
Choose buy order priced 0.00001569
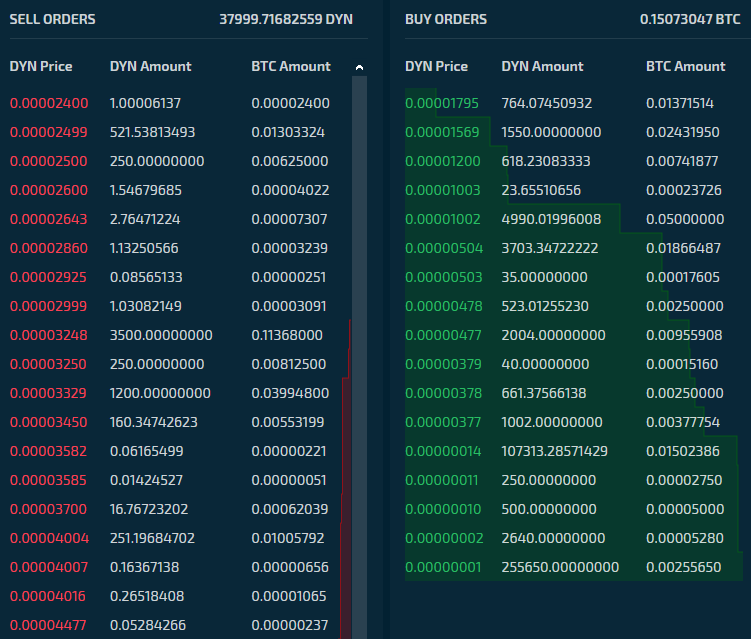point(443,132)
